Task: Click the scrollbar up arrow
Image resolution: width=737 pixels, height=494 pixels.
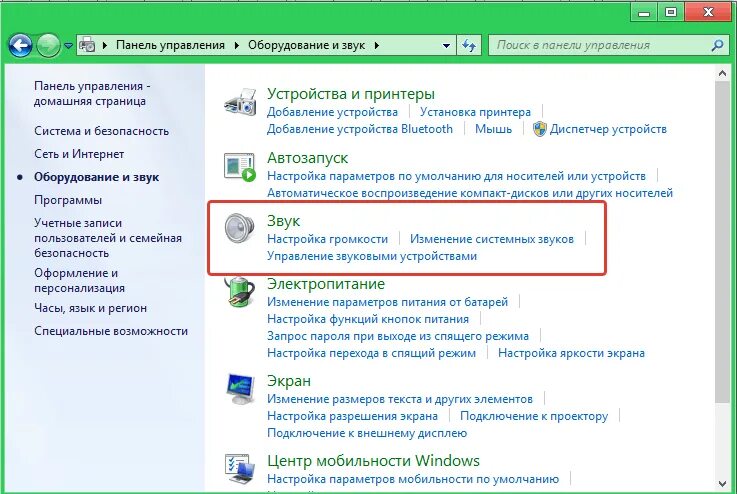Action: pyautogui.click(x=722, y=73)
